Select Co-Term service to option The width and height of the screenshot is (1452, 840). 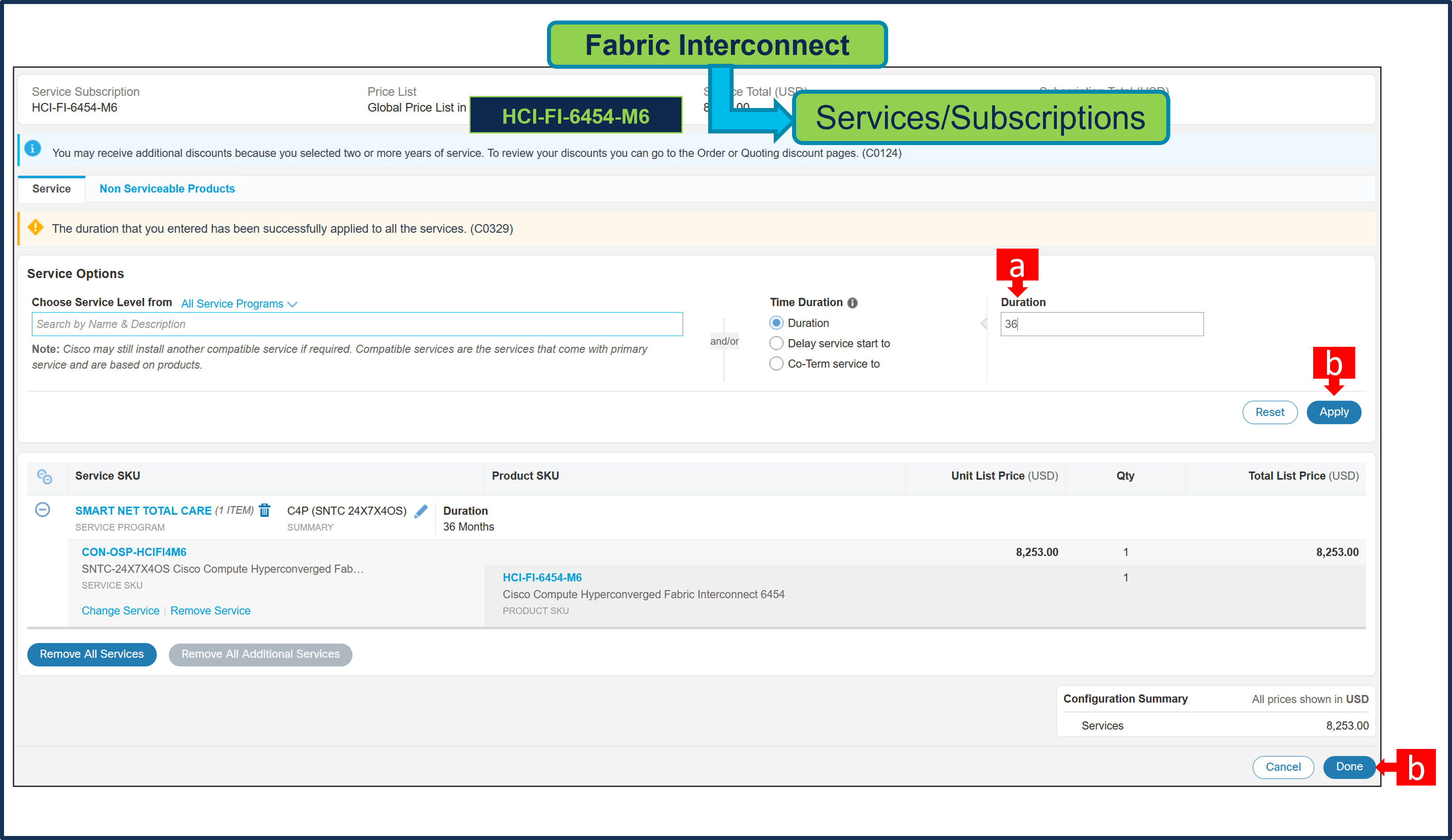776,364
